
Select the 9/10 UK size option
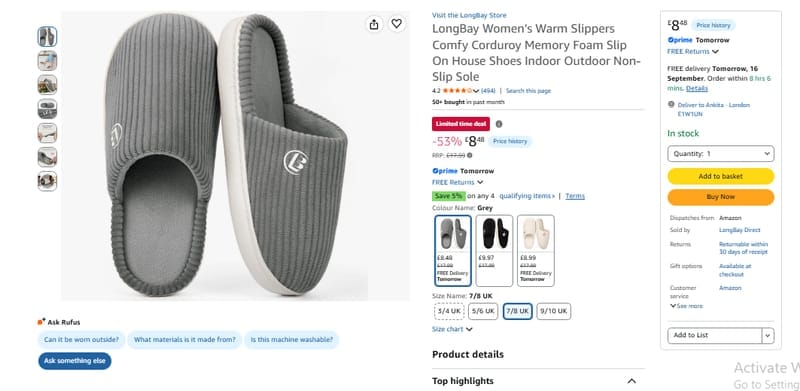tap(554, 311)
